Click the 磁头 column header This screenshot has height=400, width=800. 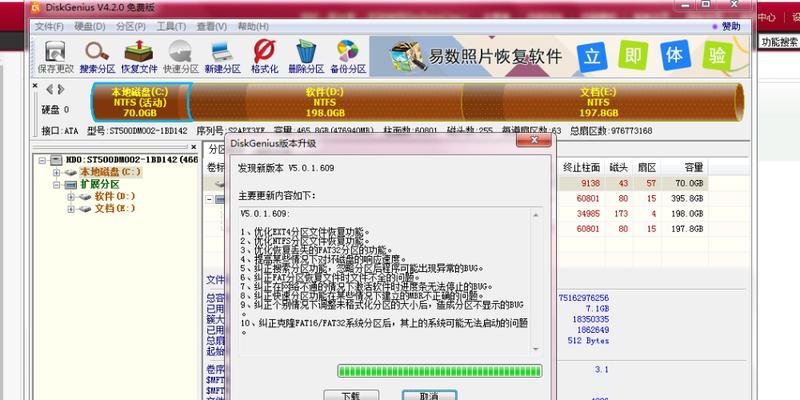click(619, 167)
